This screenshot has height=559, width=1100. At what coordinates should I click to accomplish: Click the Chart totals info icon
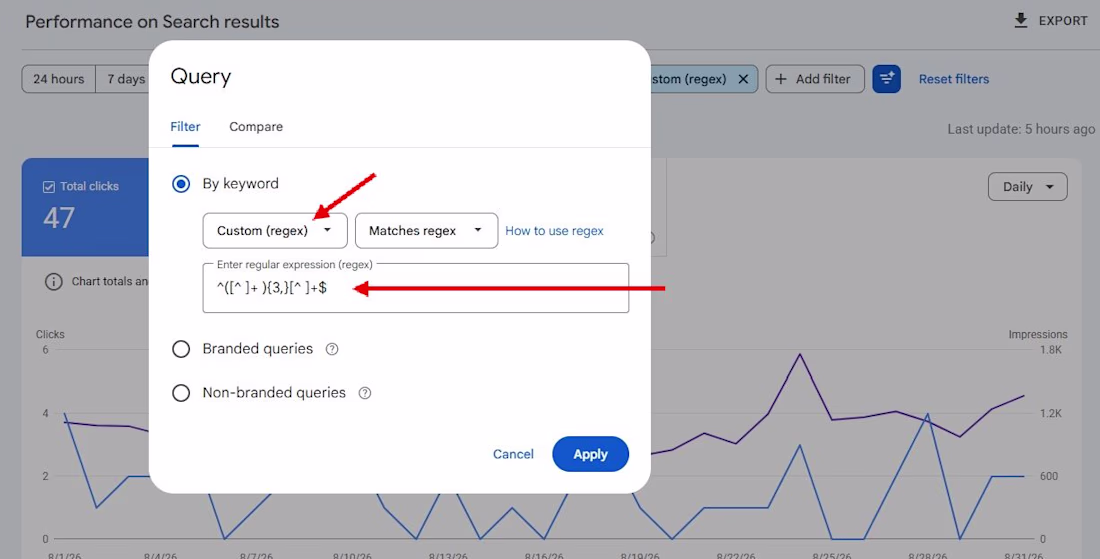pos(53,282)
